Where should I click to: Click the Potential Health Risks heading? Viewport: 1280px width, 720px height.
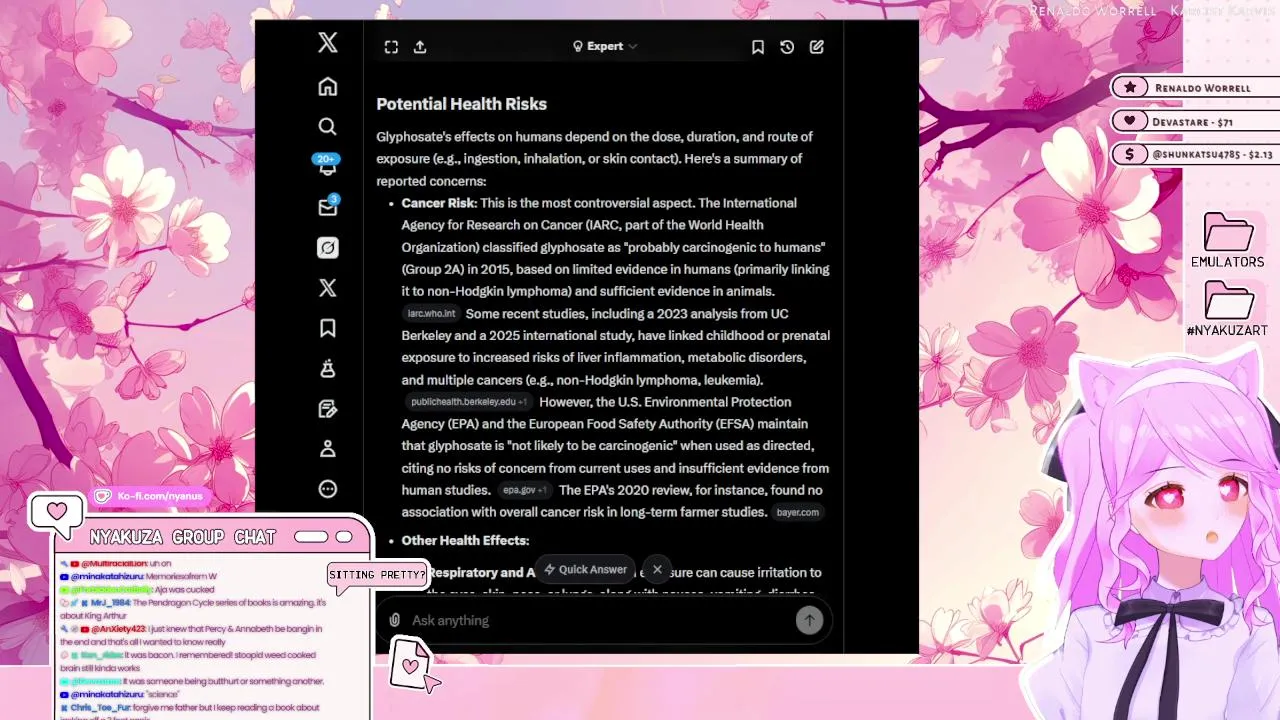[461, 104]
